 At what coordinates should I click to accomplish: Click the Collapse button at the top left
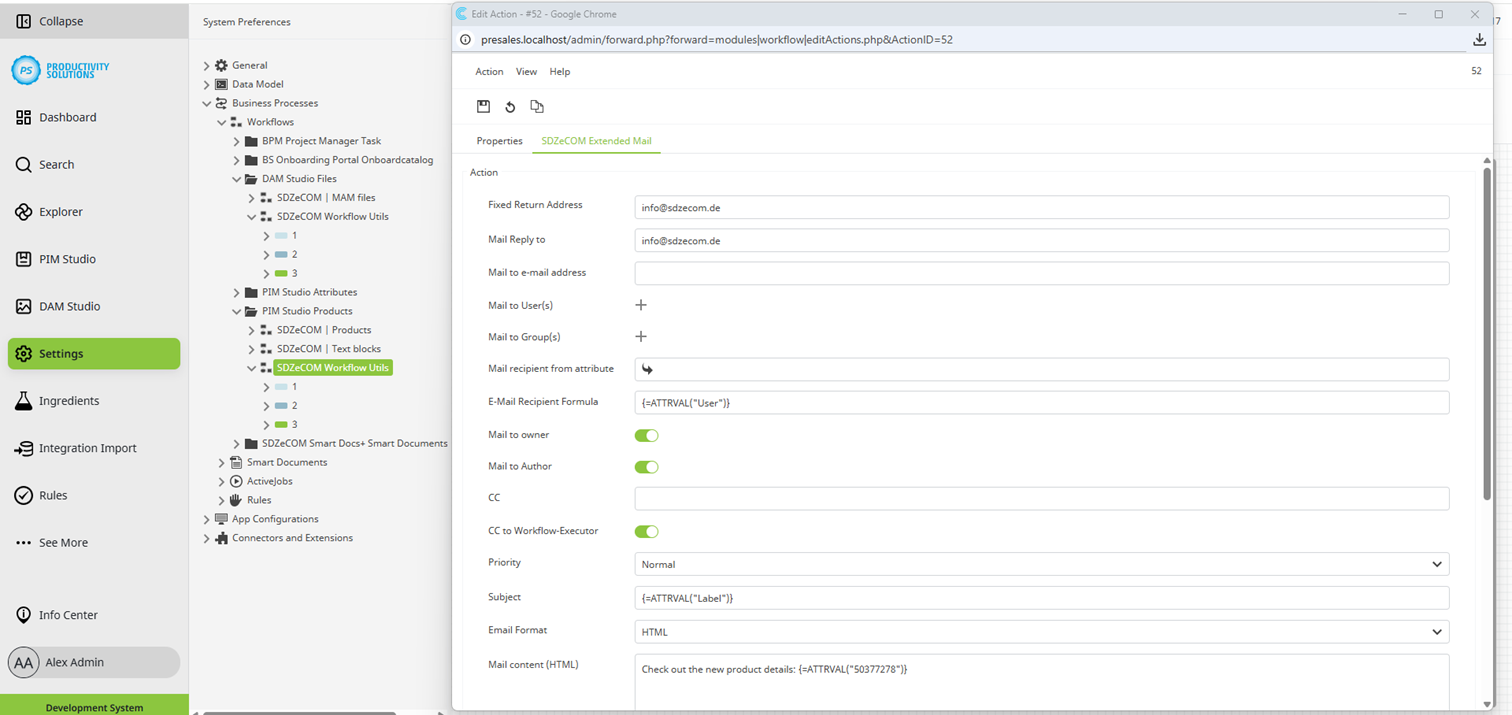tap(51, 20)
